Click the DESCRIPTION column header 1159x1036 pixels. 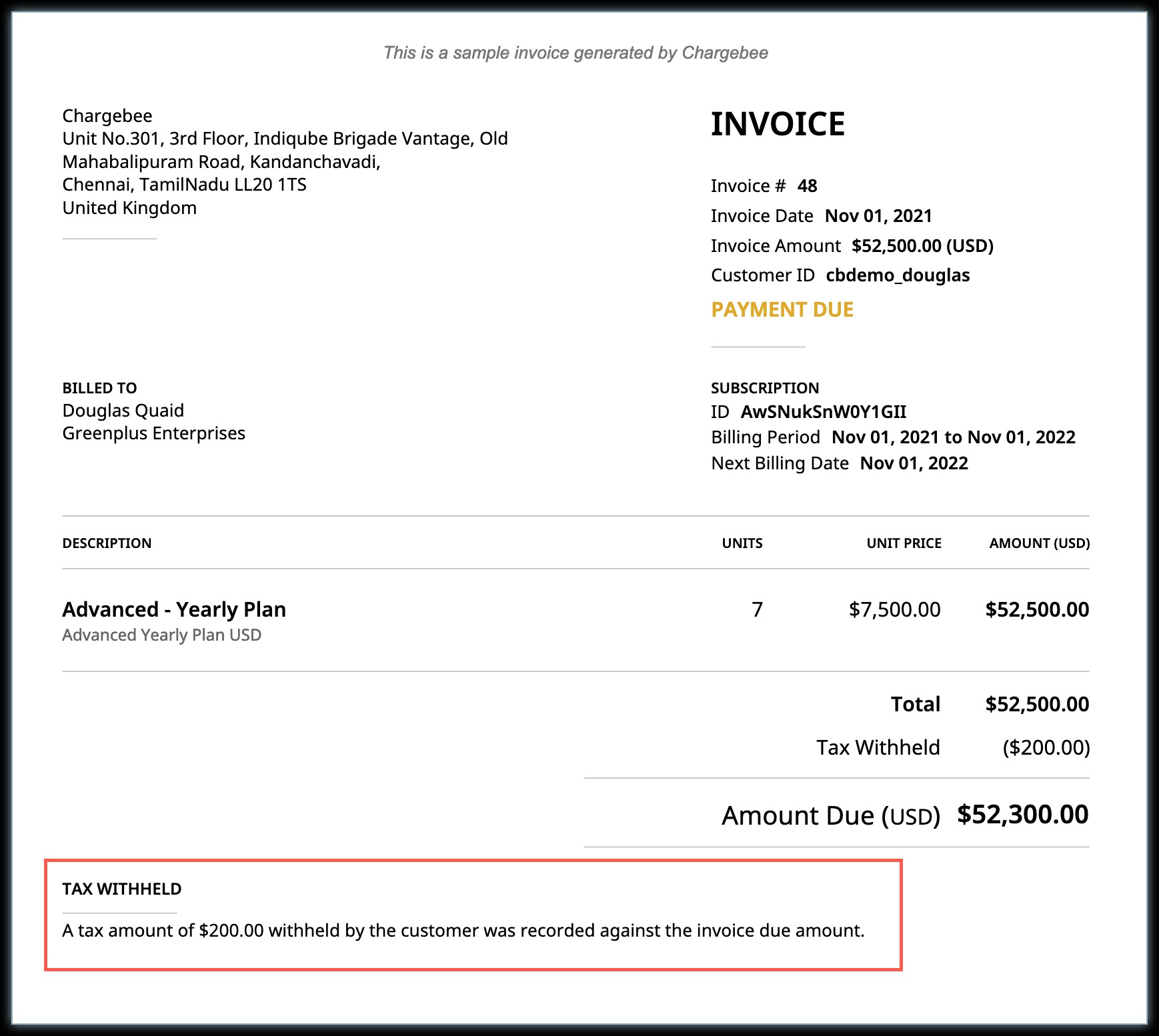107,543
